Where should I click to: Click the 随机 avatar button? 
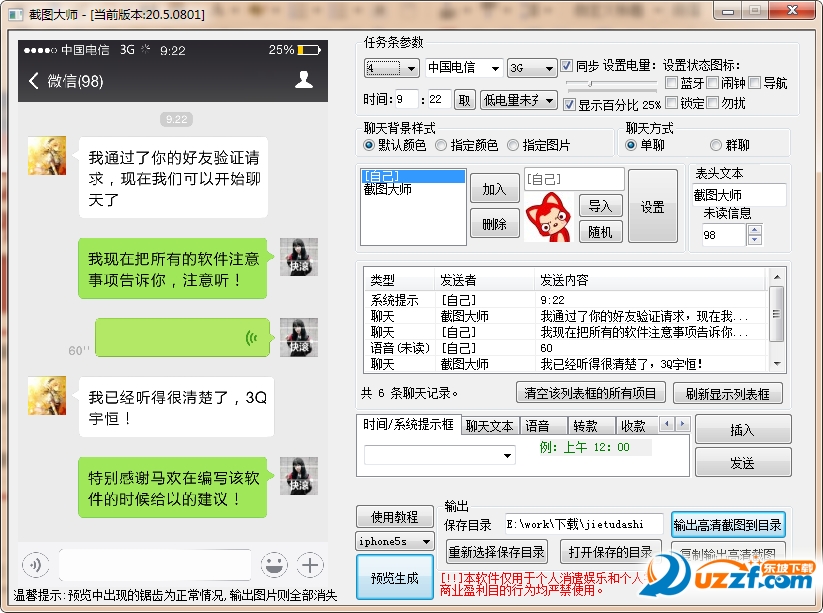pyautogui.click(x=600, y=231)
